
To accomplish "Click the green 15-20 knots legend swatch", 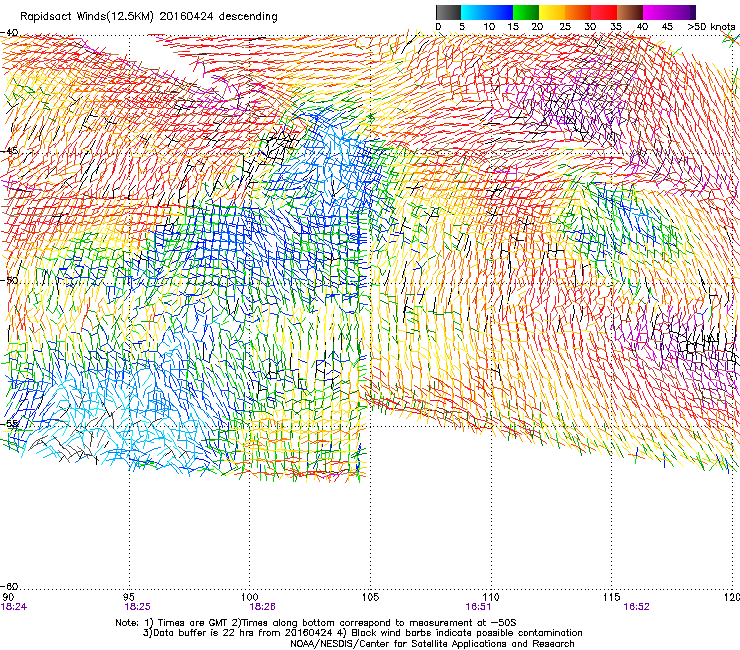I will pos(526,12).
